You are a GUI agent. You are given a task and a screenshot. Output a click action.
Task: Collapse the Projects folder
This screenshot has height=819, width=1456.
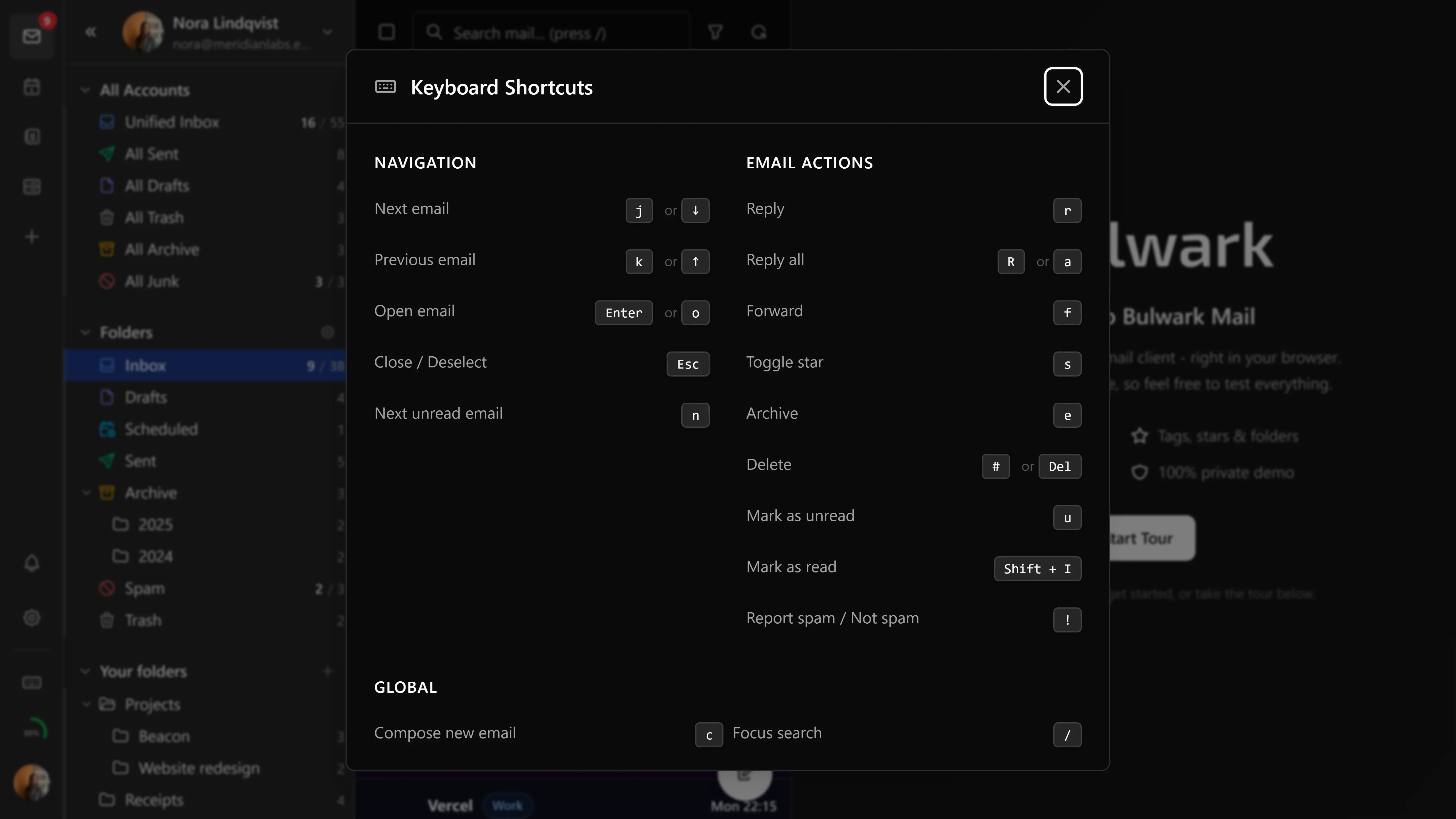(86, 704)
